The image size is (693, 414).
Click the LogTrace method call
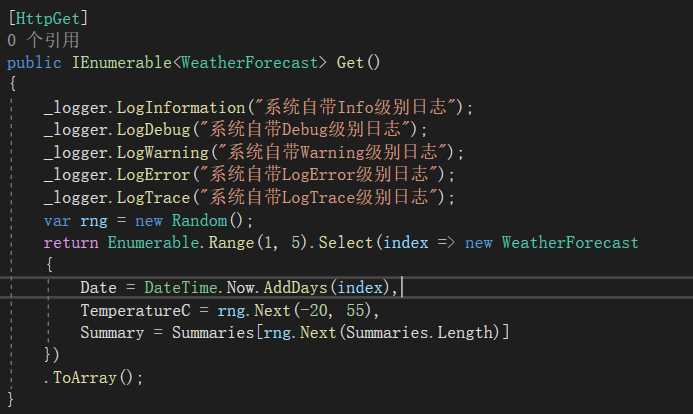pyautogui.click(x=153, y=197)
